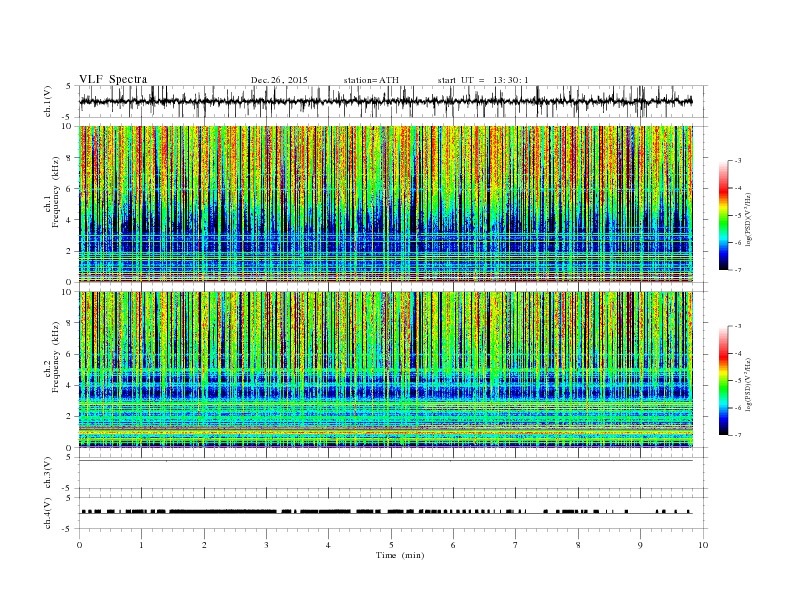Click the ch.2 spectrogram color scale bar
Viewport: 792px width, 612px height.
[x=724, y=380]
